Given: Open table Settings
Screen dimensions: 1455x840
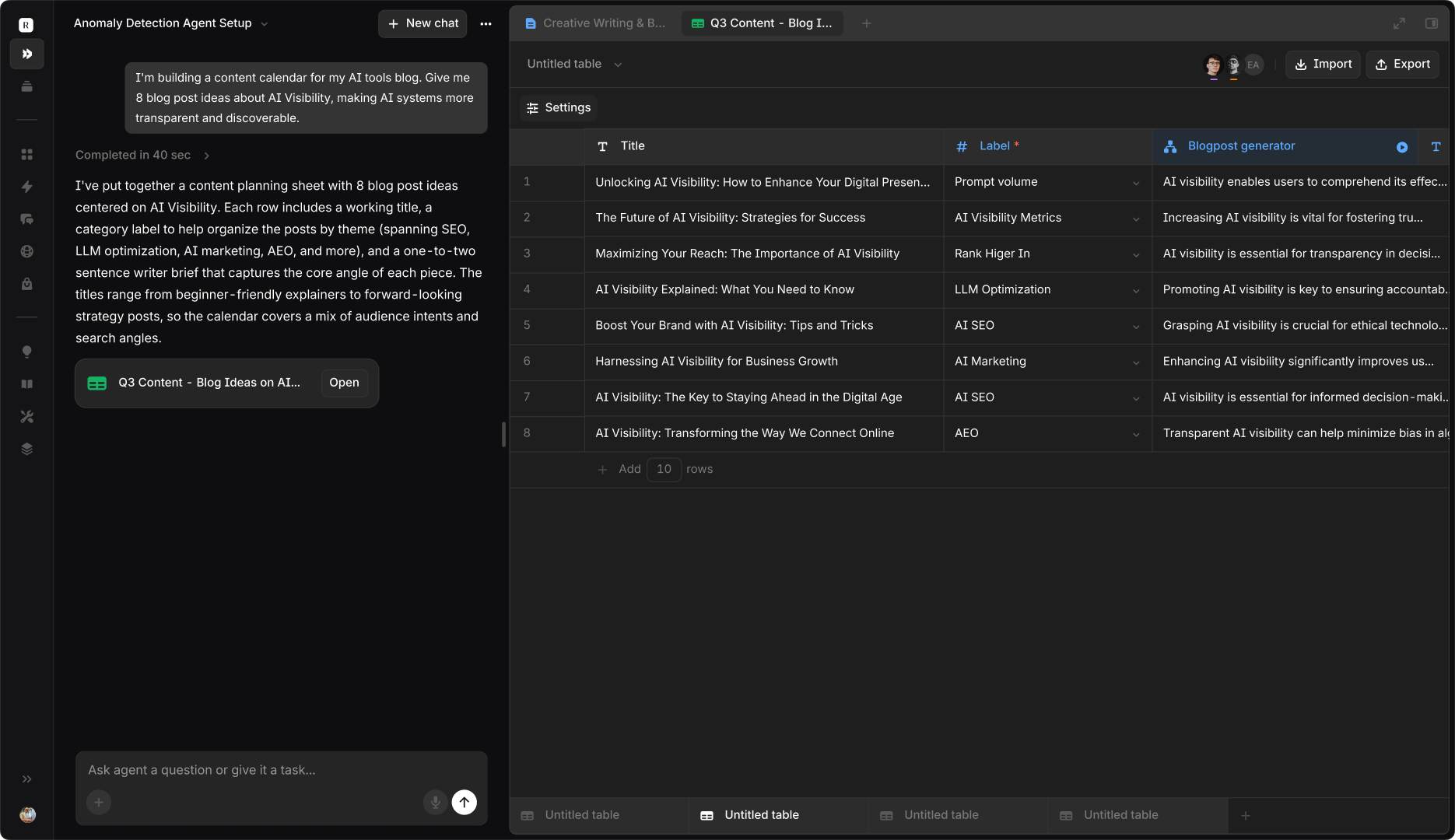Looking at the screenshot, I should coord(559,107).
